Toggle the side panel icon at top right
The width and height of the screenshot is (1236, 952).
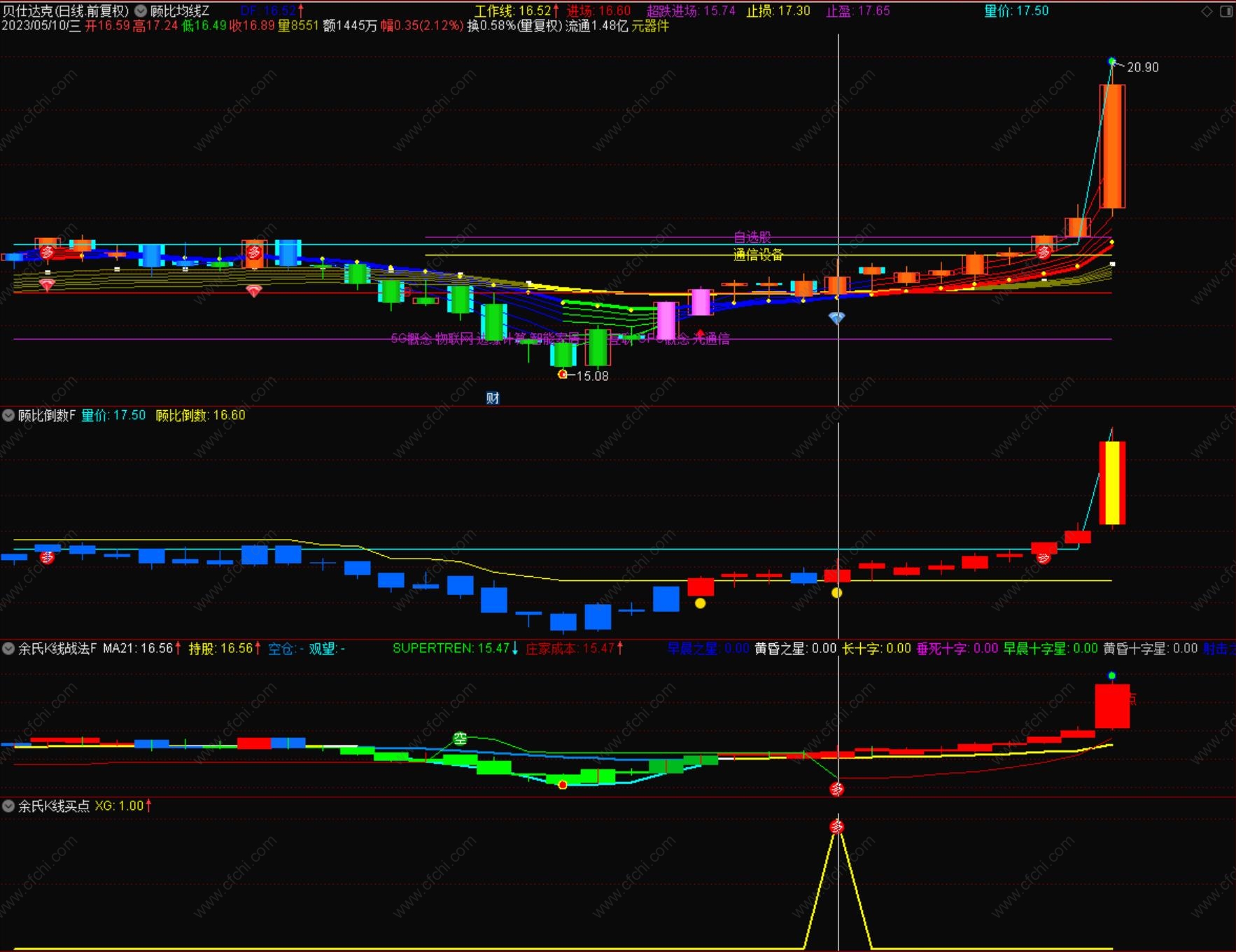click(1226, 11)
